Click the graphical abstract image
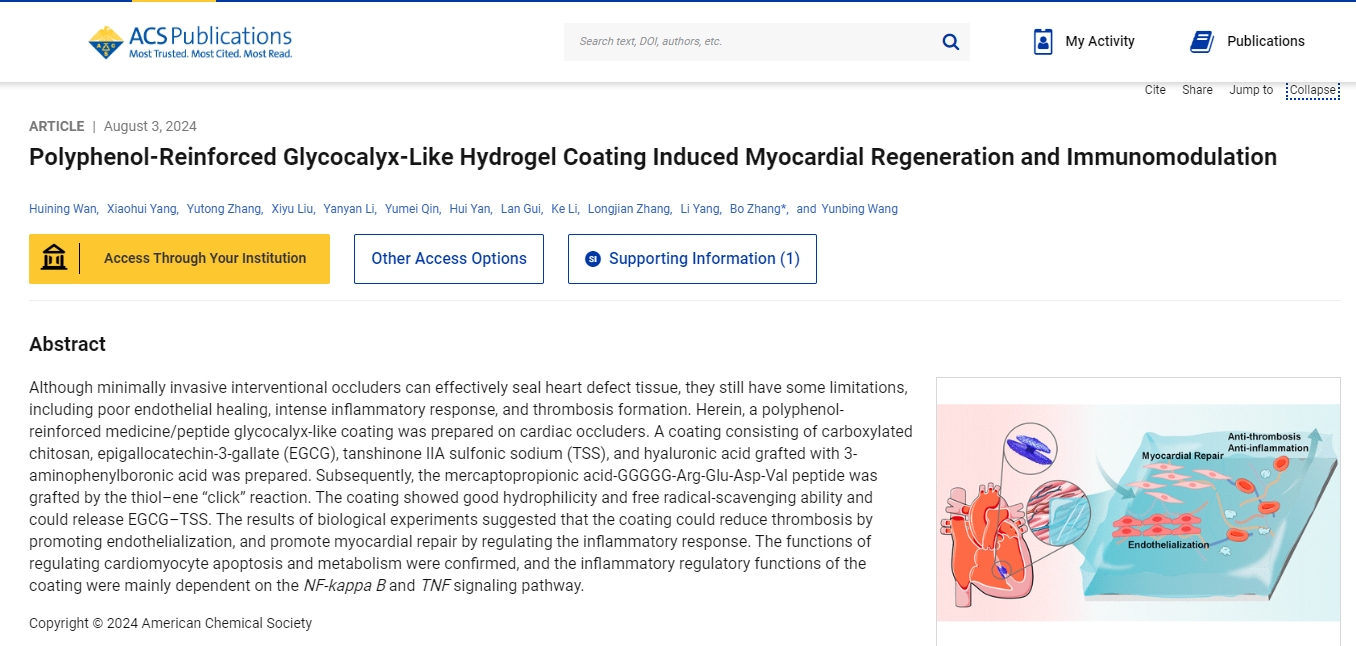Image resolution: width=1356 pixels, height=646 pixels. click(1138, 512)
